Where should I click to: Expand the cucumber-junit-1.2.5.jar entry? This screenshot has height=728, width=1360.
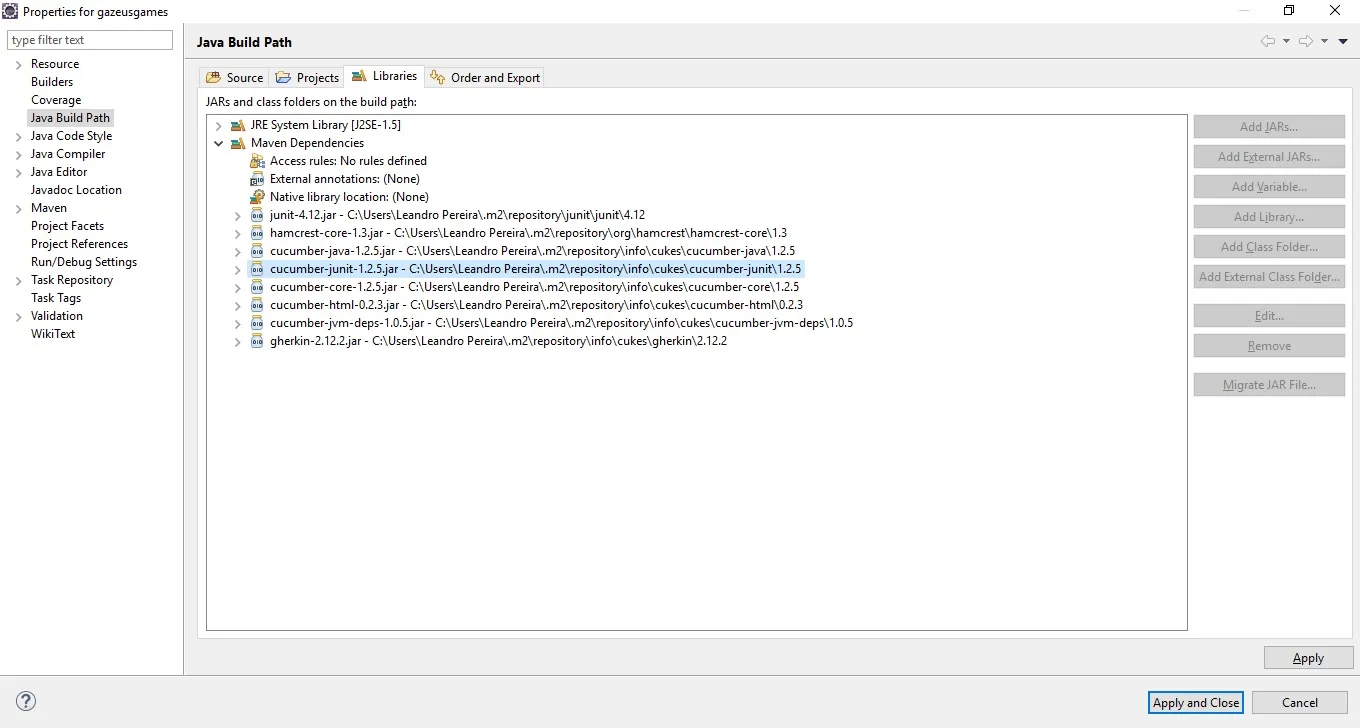pos(238,269)
